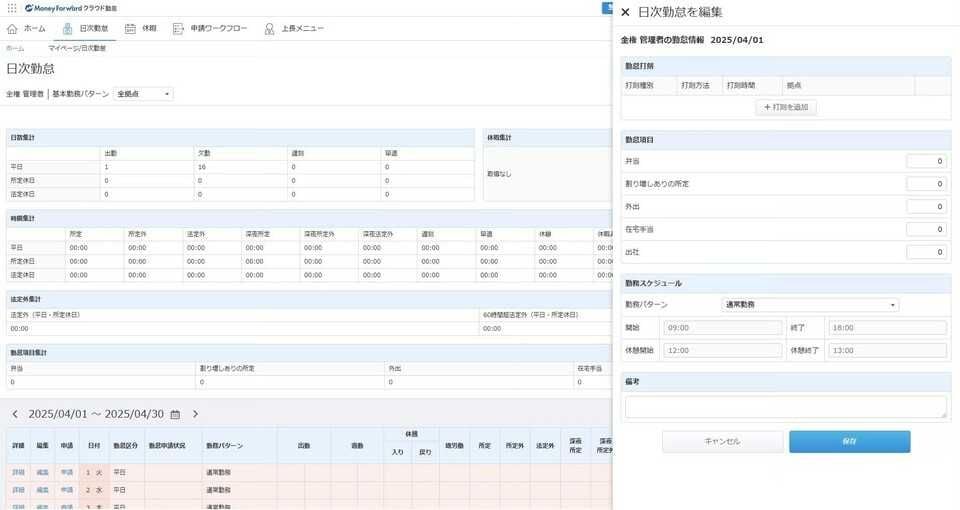Close the 日次勤怠を編集 panel with X
Screen dimensions: 960x510
pos(625,12)
